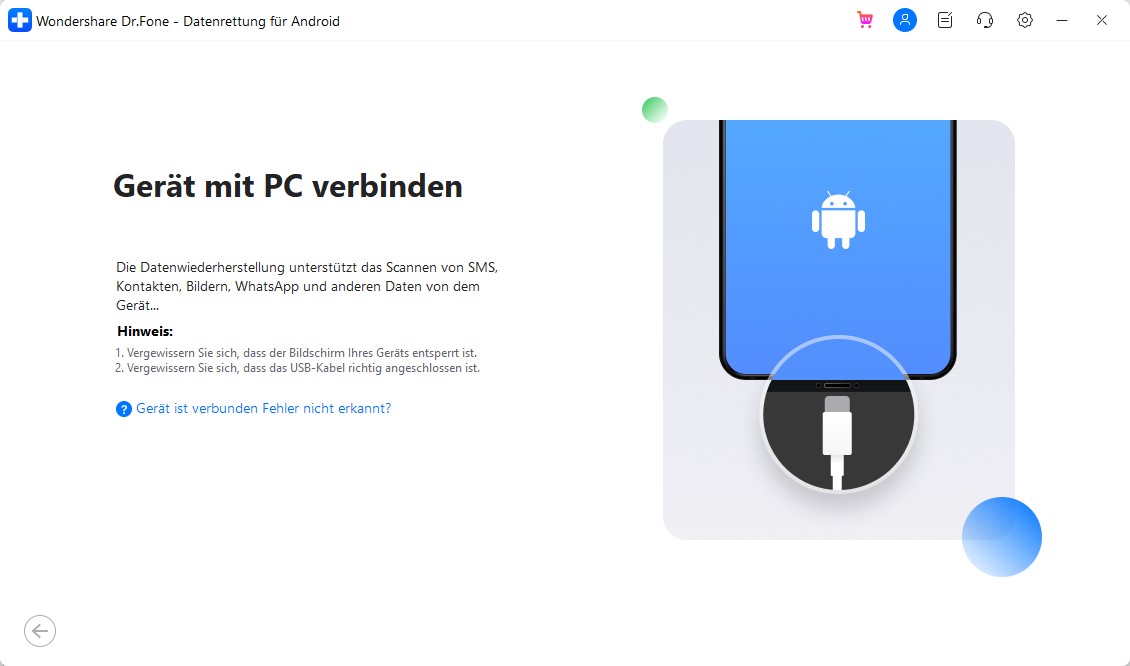Click the note about unlocked screen

pos(296,353)
